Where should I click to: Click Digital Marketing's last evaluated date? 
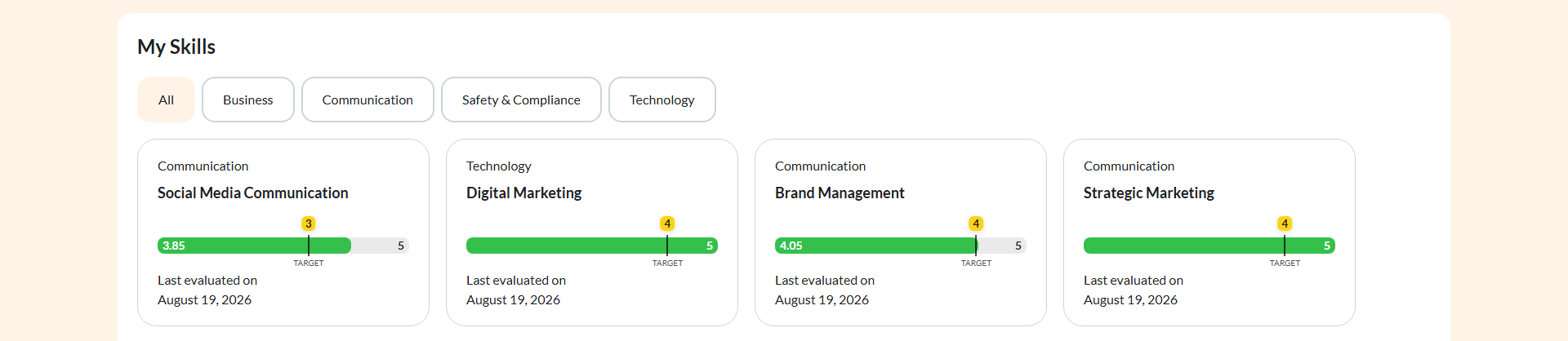tap(513, 299)
